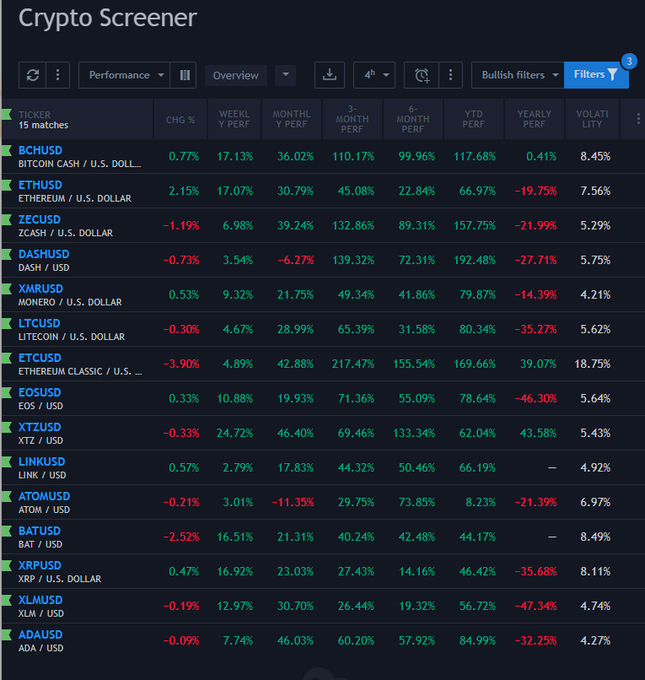Open the DASHUSD ticker link

[44, 254]
